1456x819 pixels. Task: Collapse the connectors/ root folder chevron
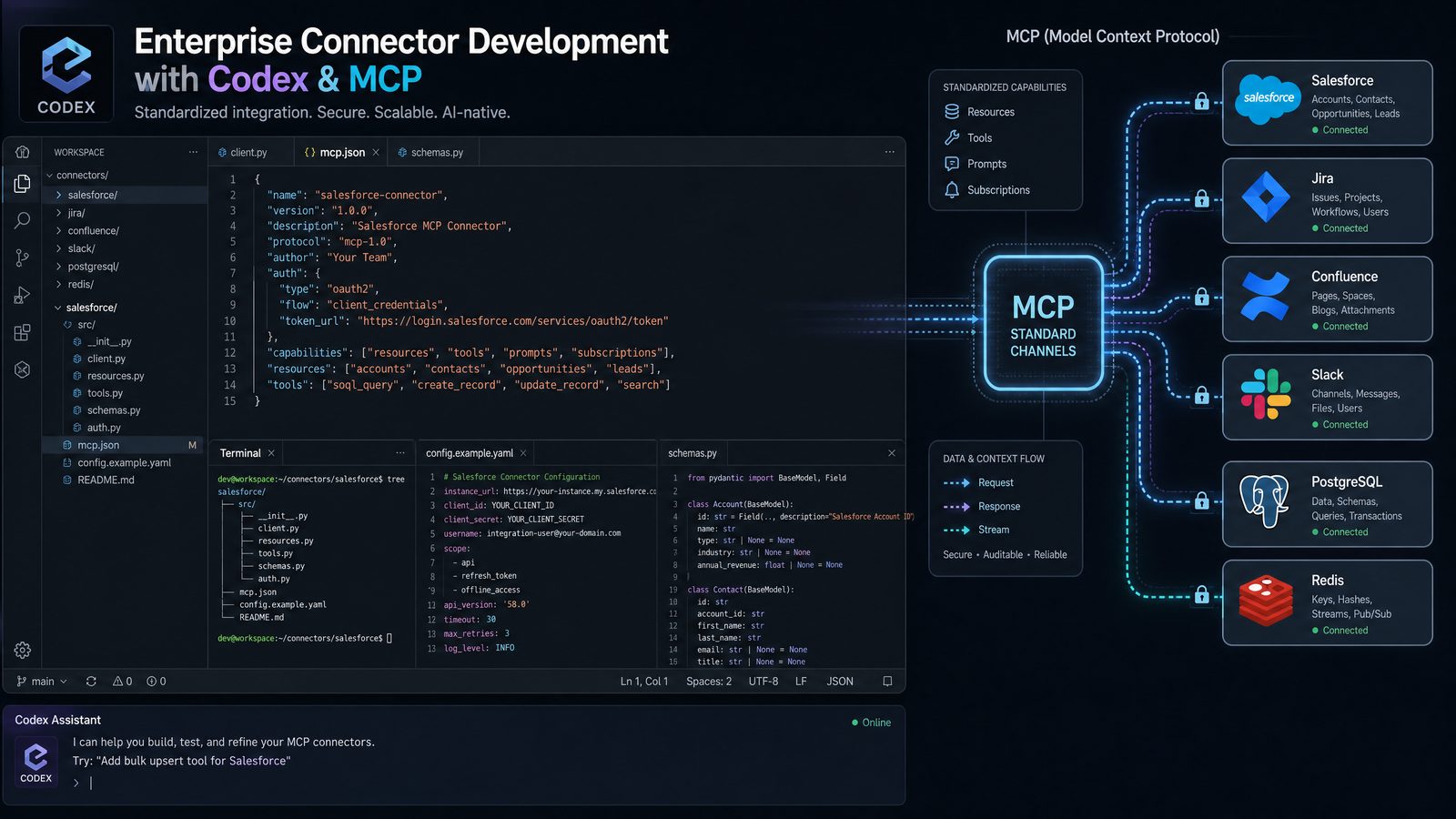click(x=49, y=176)
